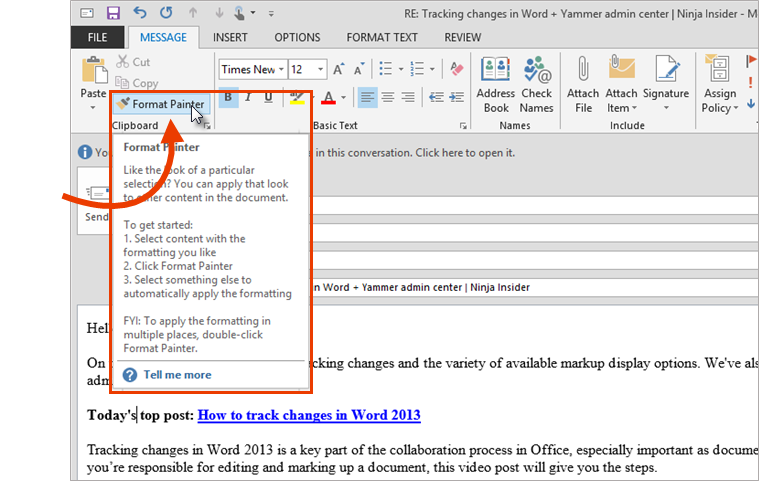Clear all formatting eraser icon

point(456,69)
